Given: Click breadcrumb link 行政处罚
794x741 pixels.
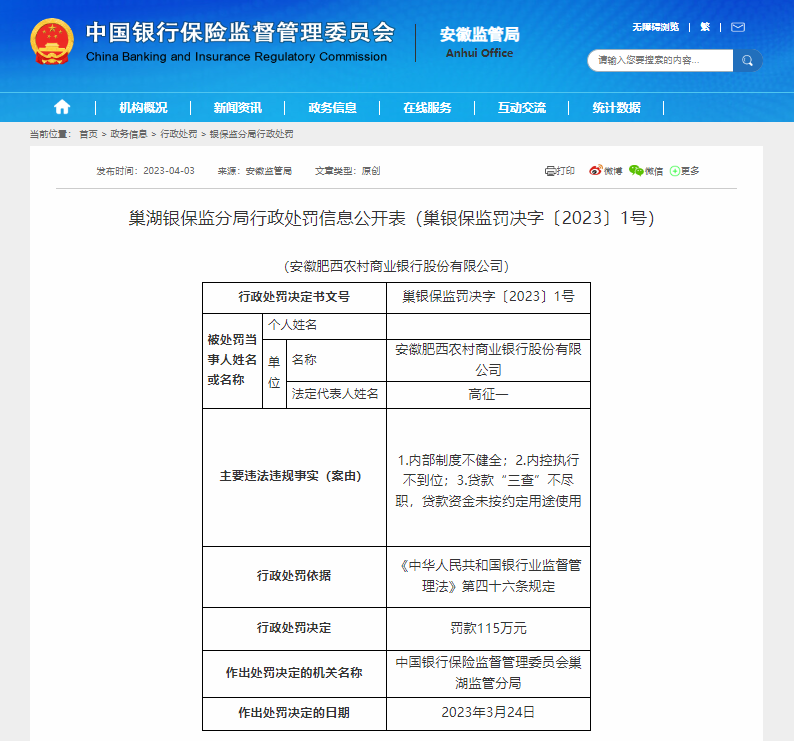Looking at the screenshot, I should [x=179, y=134].
